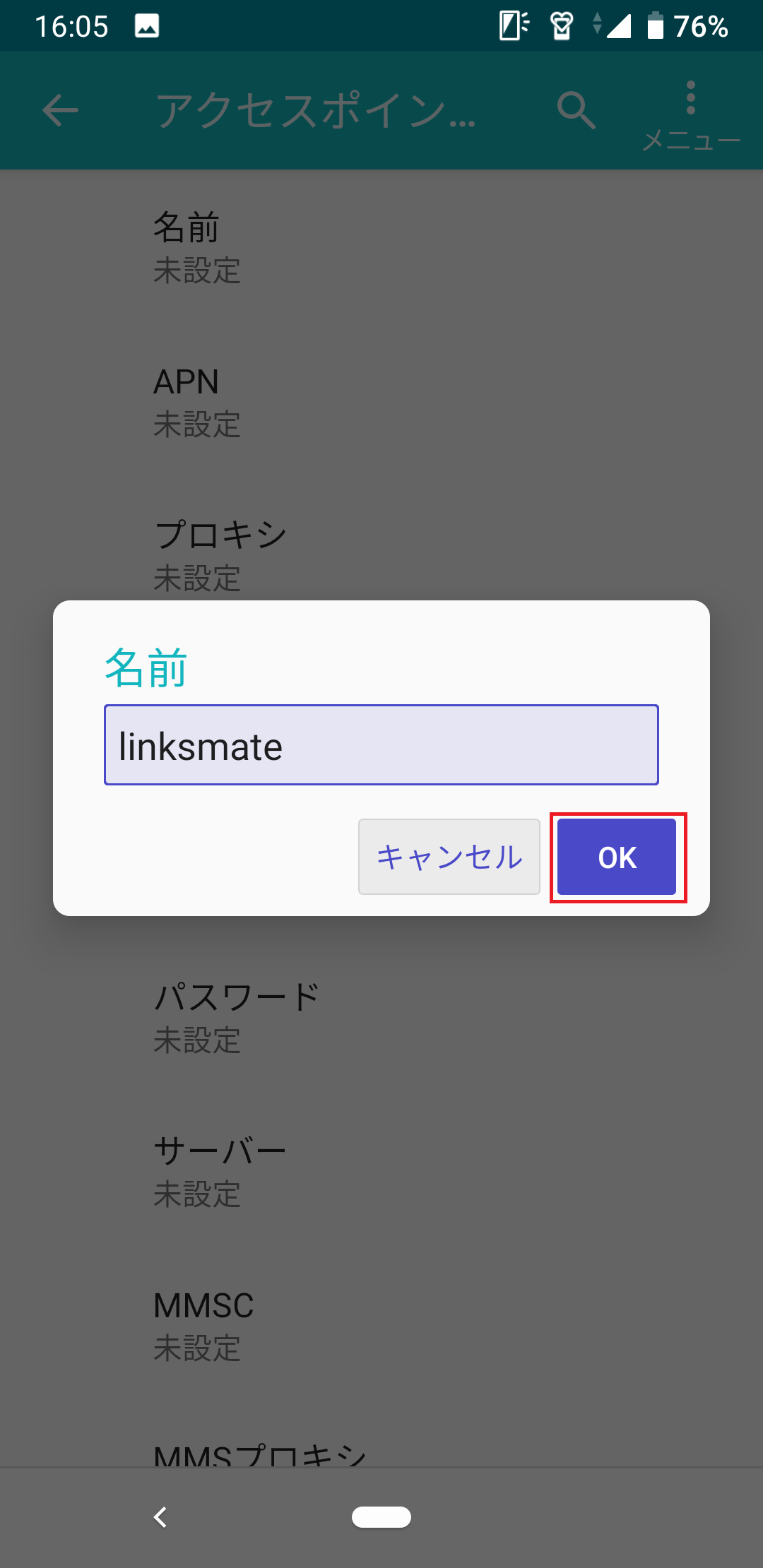Focus the linksmate name text field
Image resolution: width=763 pixels, height=1568 pixels.
tap(381, 744)
